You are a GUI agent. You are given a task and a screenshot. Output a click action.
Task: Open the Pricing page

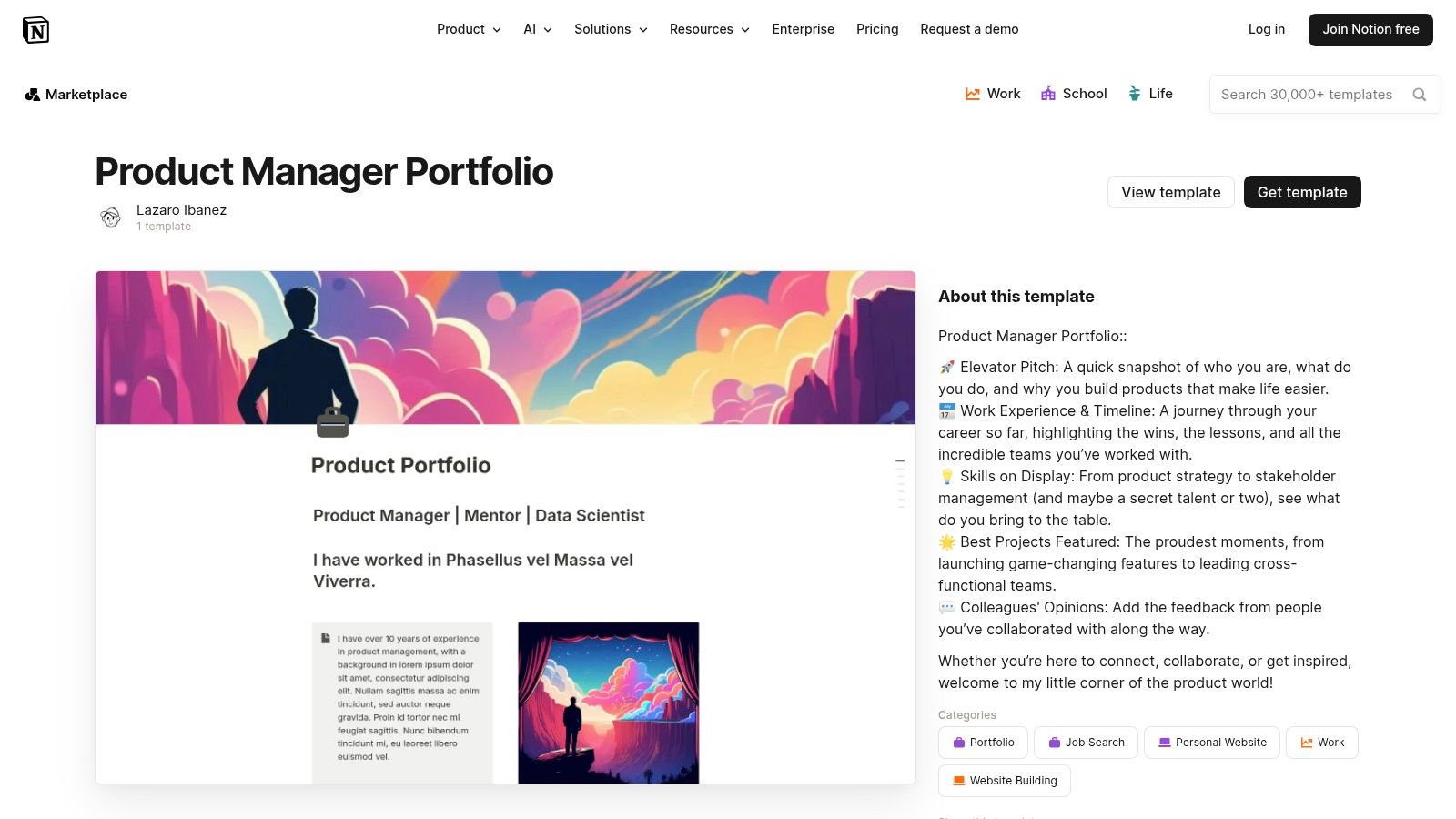[x=876, y=29]
